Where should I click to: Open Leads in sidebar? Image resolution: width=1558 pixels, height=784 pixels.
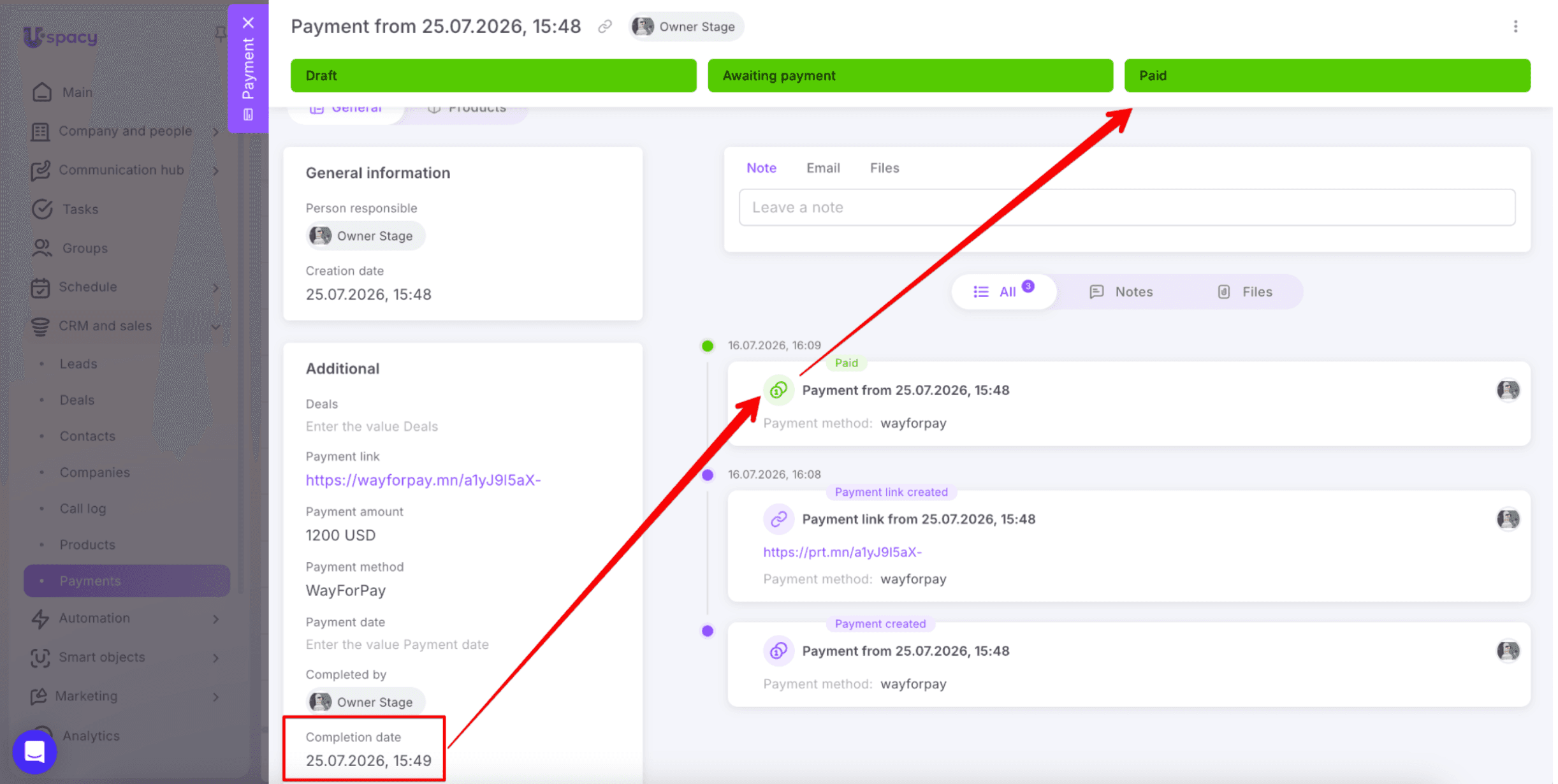pos(78,364)
